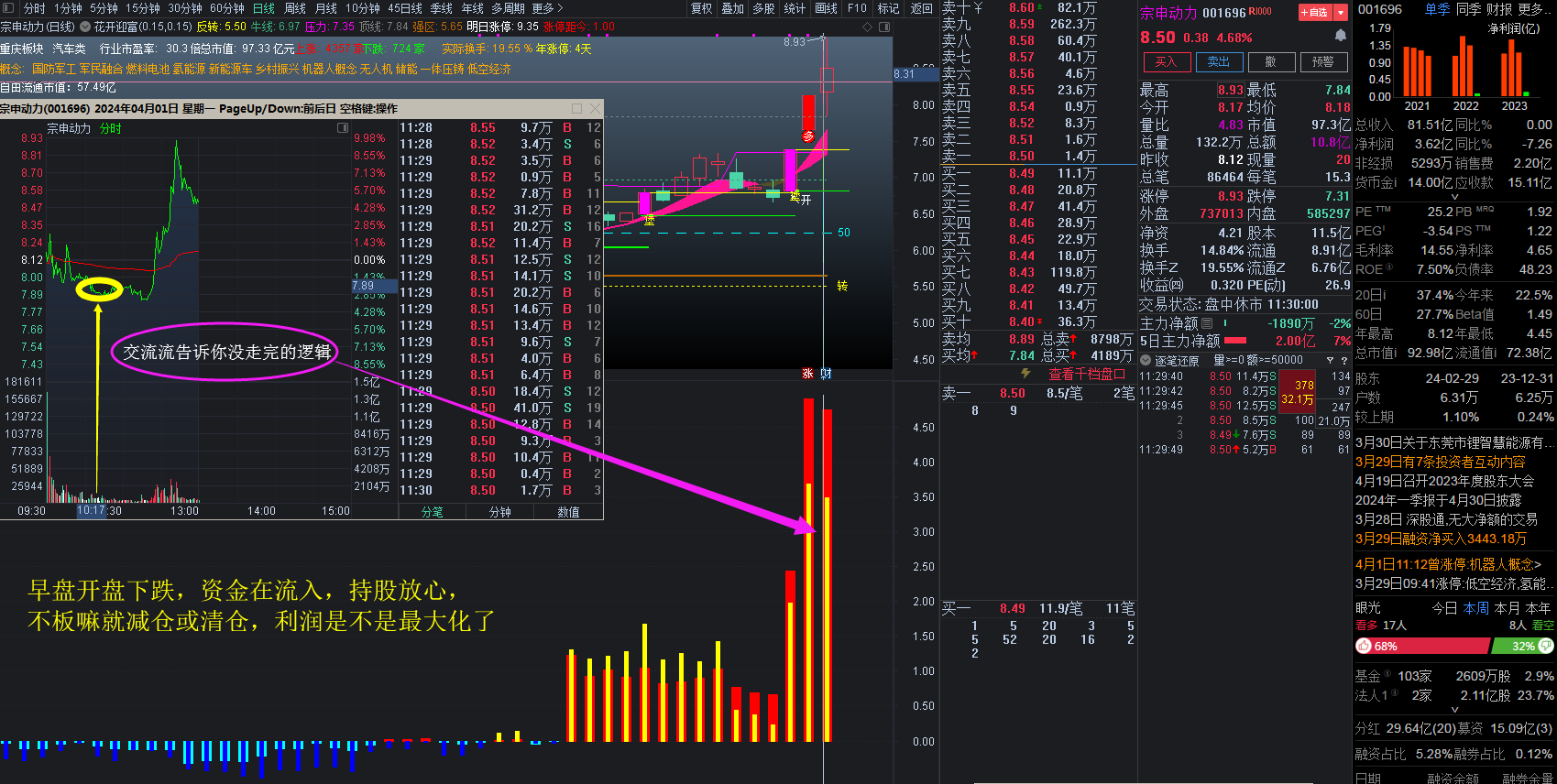
Task: Open the list icon next to 主力净额
Action: [x=1206, y=323]
